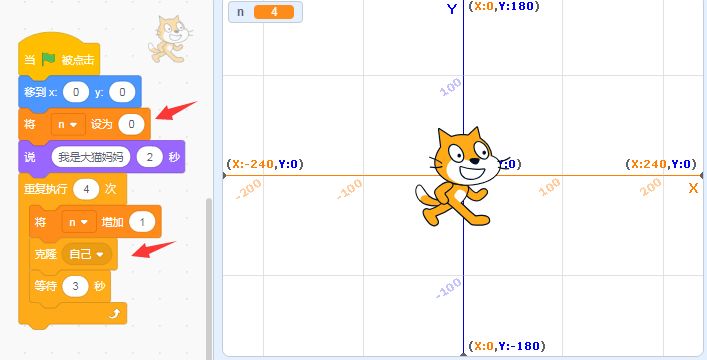Image resolution: width=707 pixels, height=360 pixels.
Task: Click the say text field 我是大猫妈妈
Action: pos(91,157)
